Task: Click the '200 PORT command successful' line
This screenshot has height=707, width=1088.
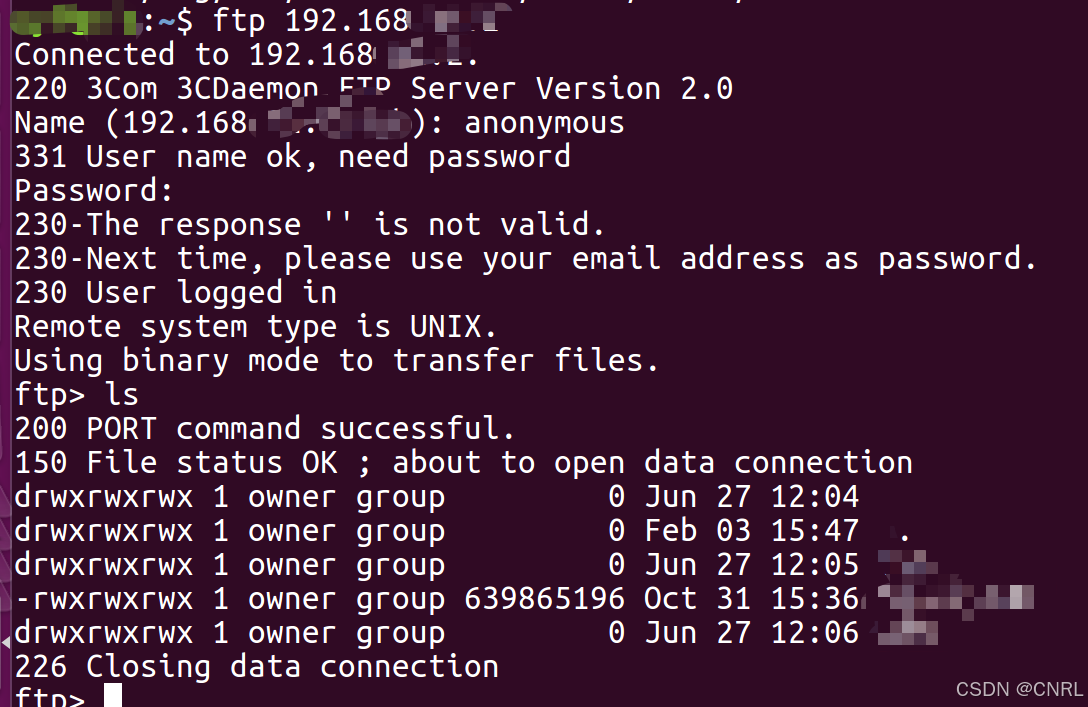Action: coord(264,429)
